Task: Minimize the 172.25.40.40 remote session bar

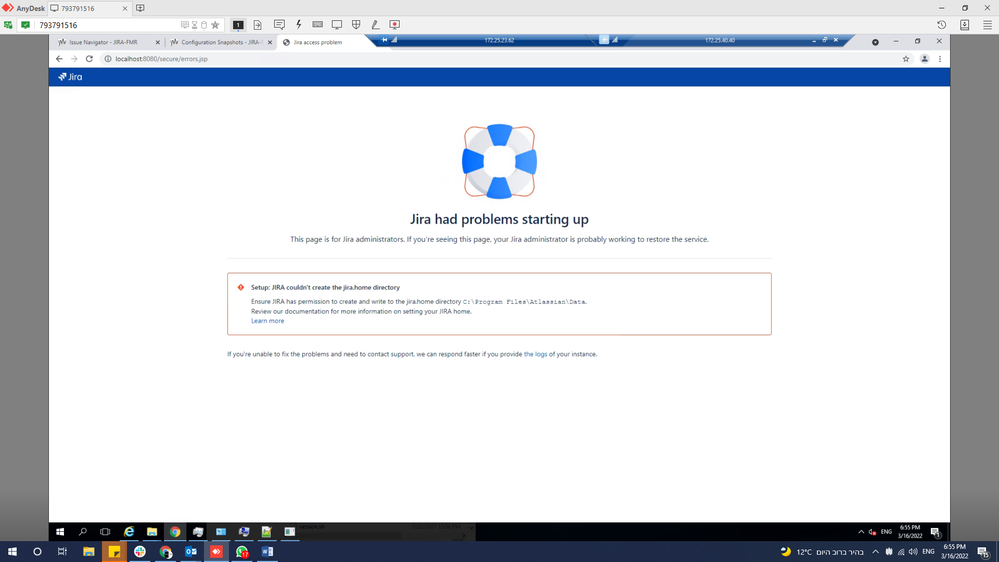Action: pos(814,40)
